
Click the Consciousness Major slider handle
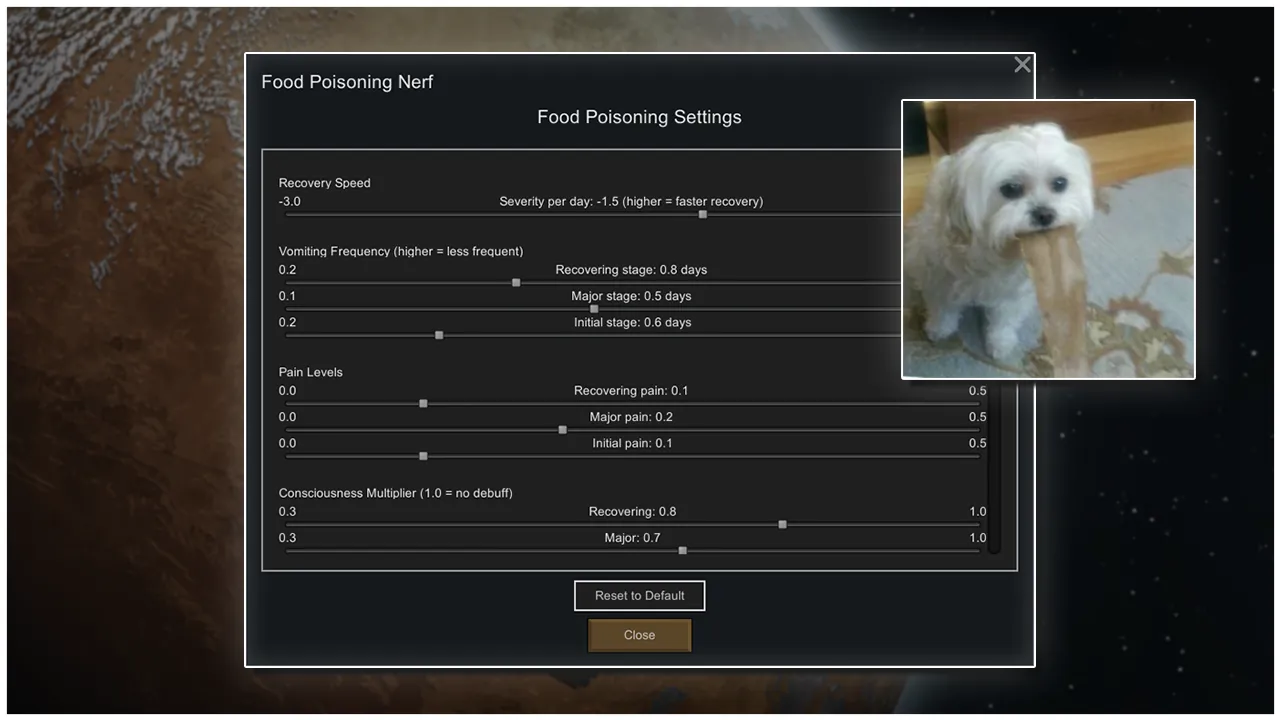pyautogui.click(x=683, y=550)
